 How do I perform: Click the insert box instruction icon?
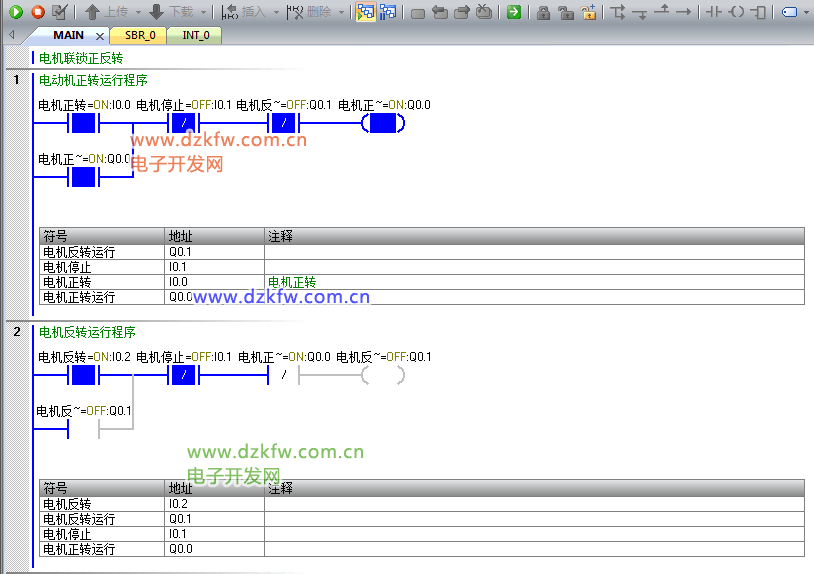[759, 12]
